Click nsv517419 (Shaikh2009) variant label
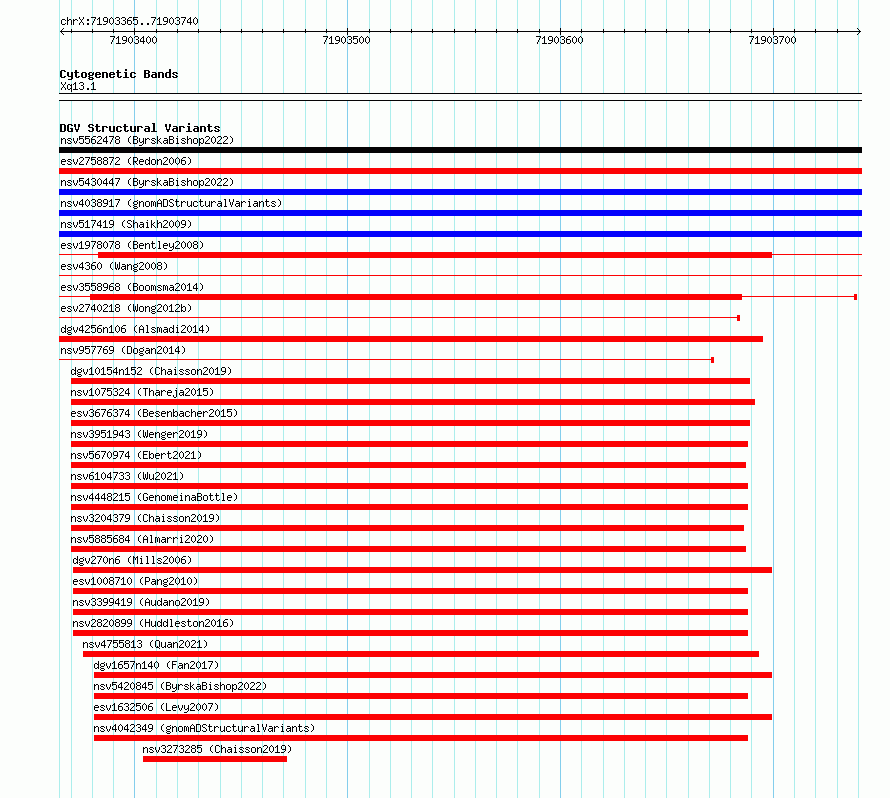The height and width of the screenshot is (798, 890). click(126, 224)
